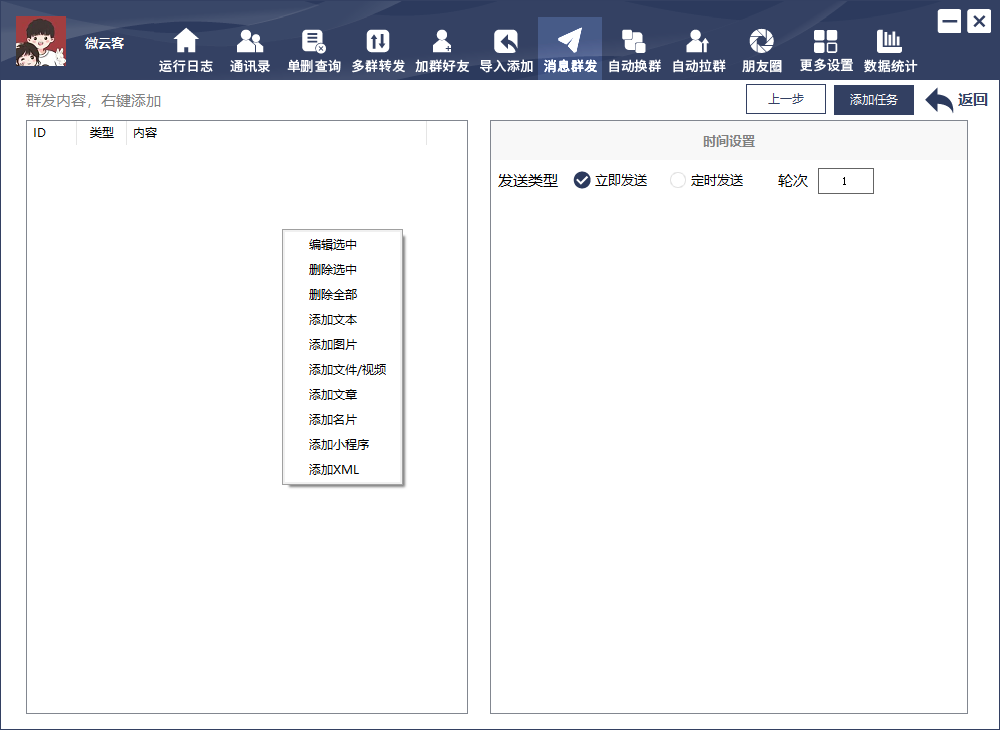Click the 返回 back arrow
The image size is (1000, 730).
click(x=956, y=100)
